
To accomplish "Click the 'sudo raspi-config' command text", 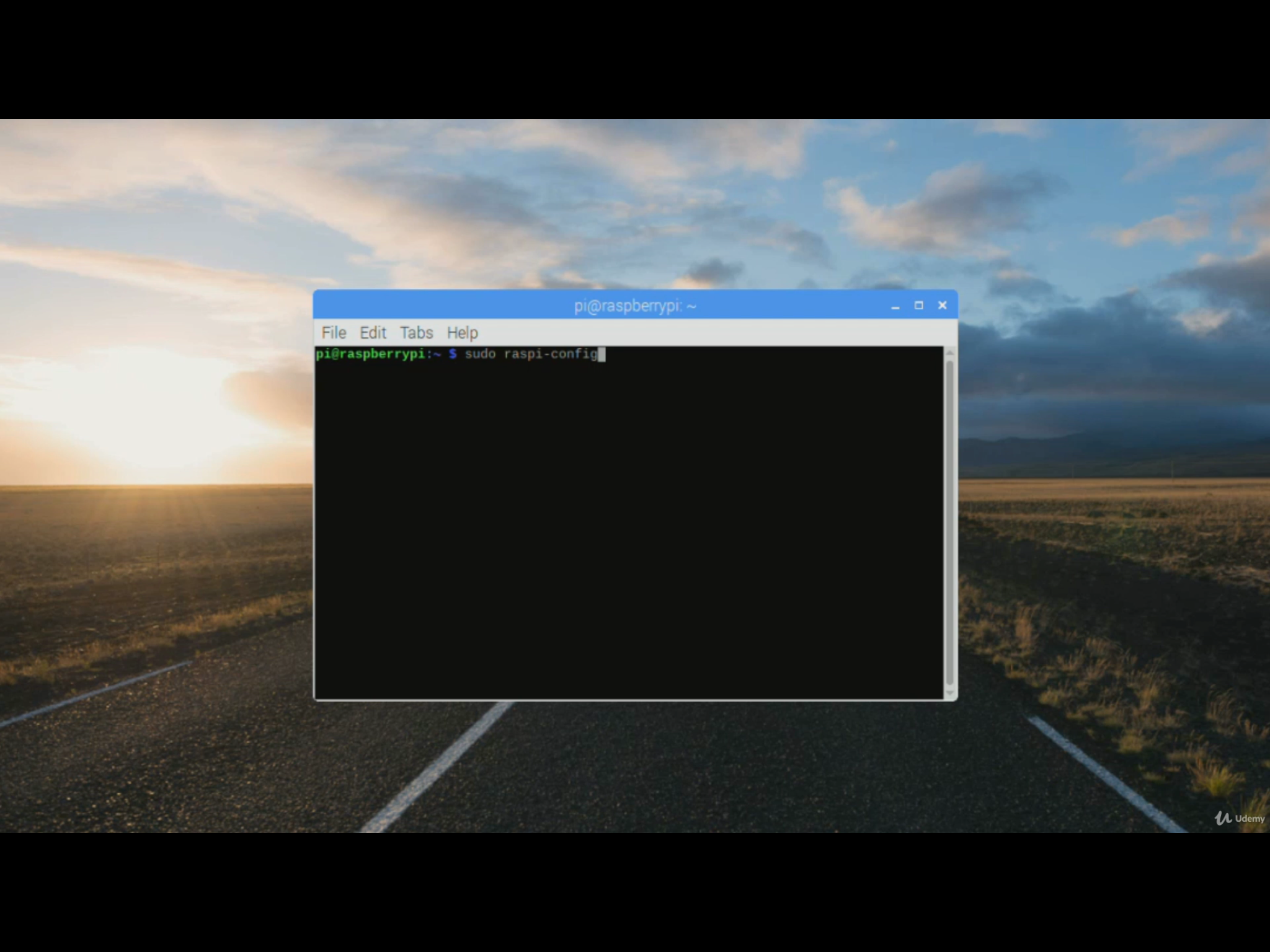I will [531, 354].
